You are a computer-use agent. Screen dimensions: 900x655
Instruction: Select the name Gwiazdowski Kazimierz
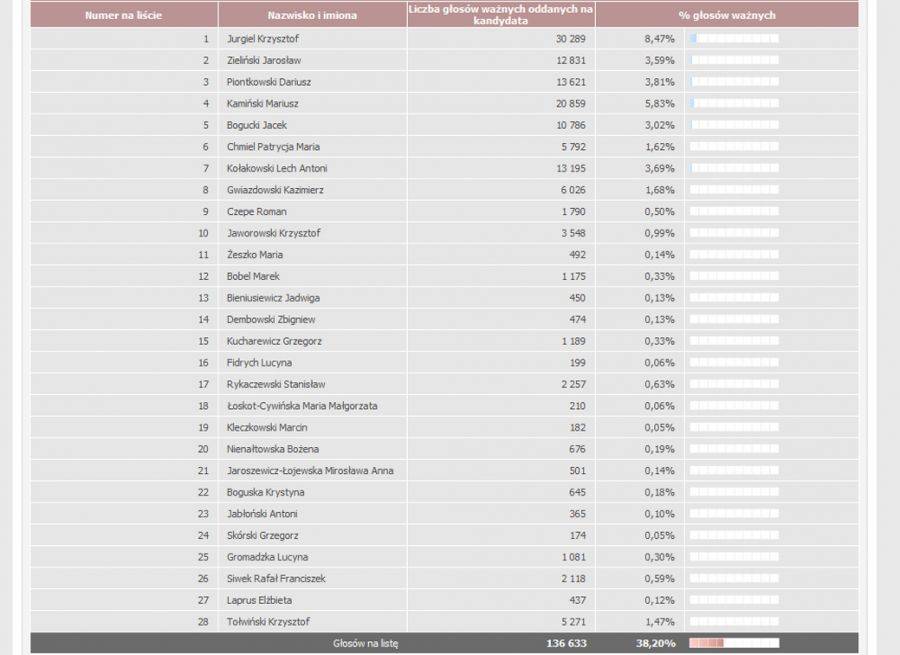tap(275, 190)
